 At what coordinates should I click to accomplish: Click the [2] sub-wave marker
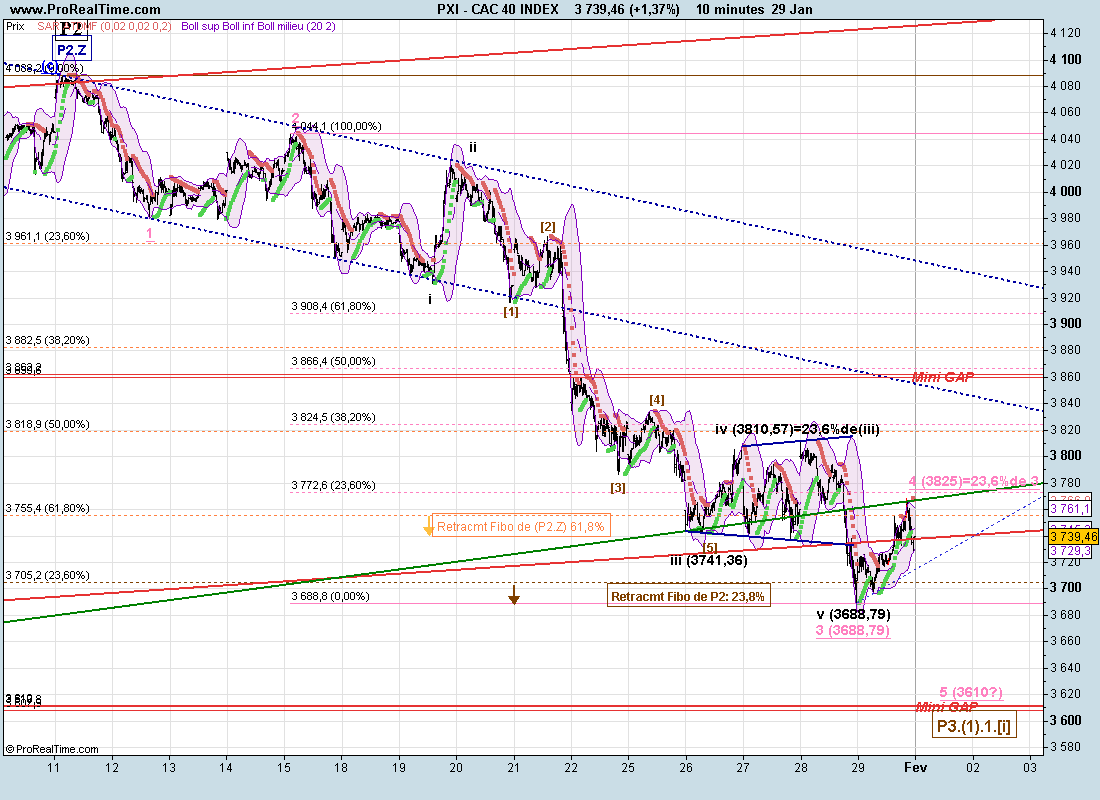tap(548, 227)
